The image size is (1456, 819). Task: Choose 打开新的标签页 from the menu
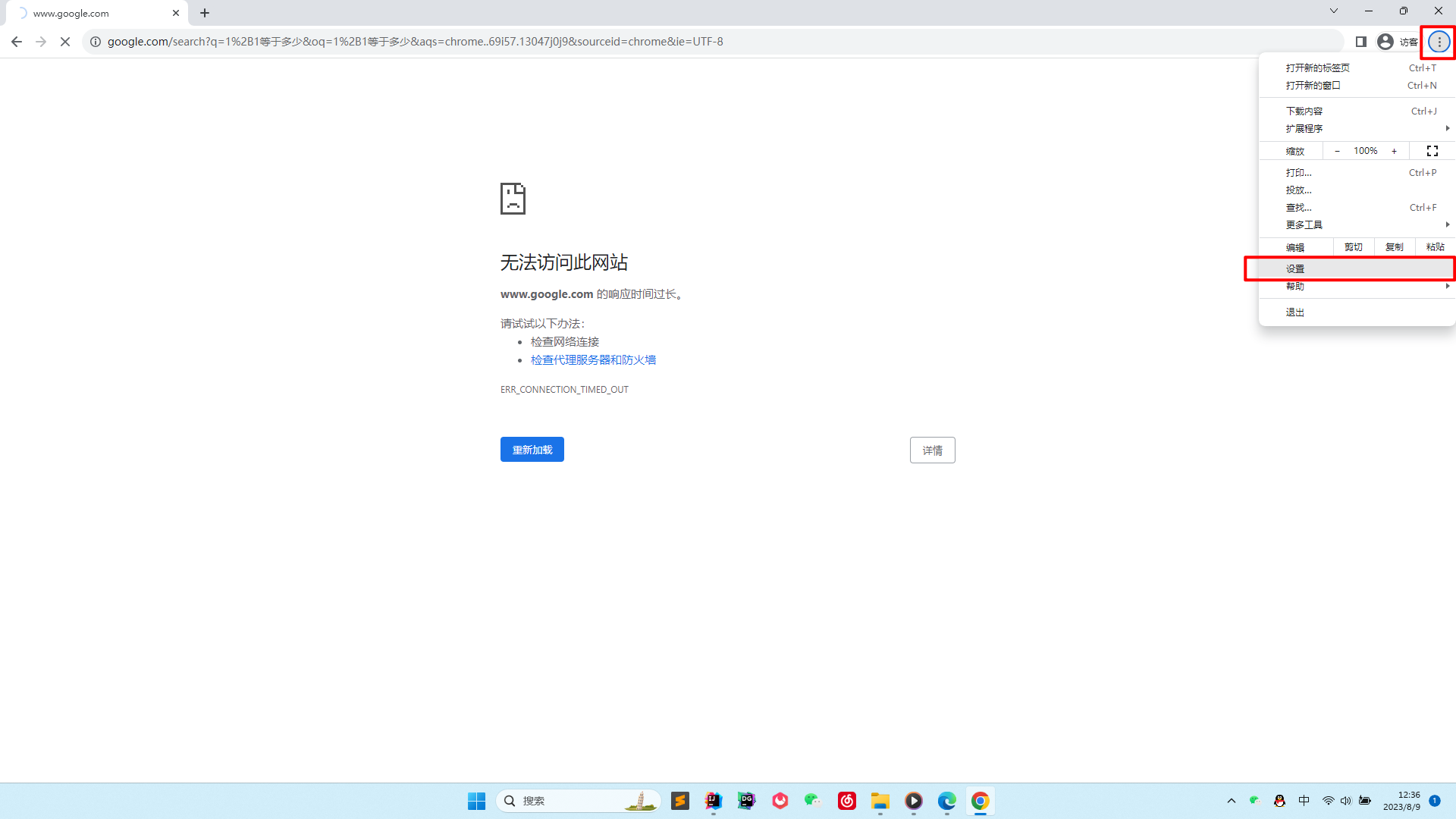tap(1357, 67)
